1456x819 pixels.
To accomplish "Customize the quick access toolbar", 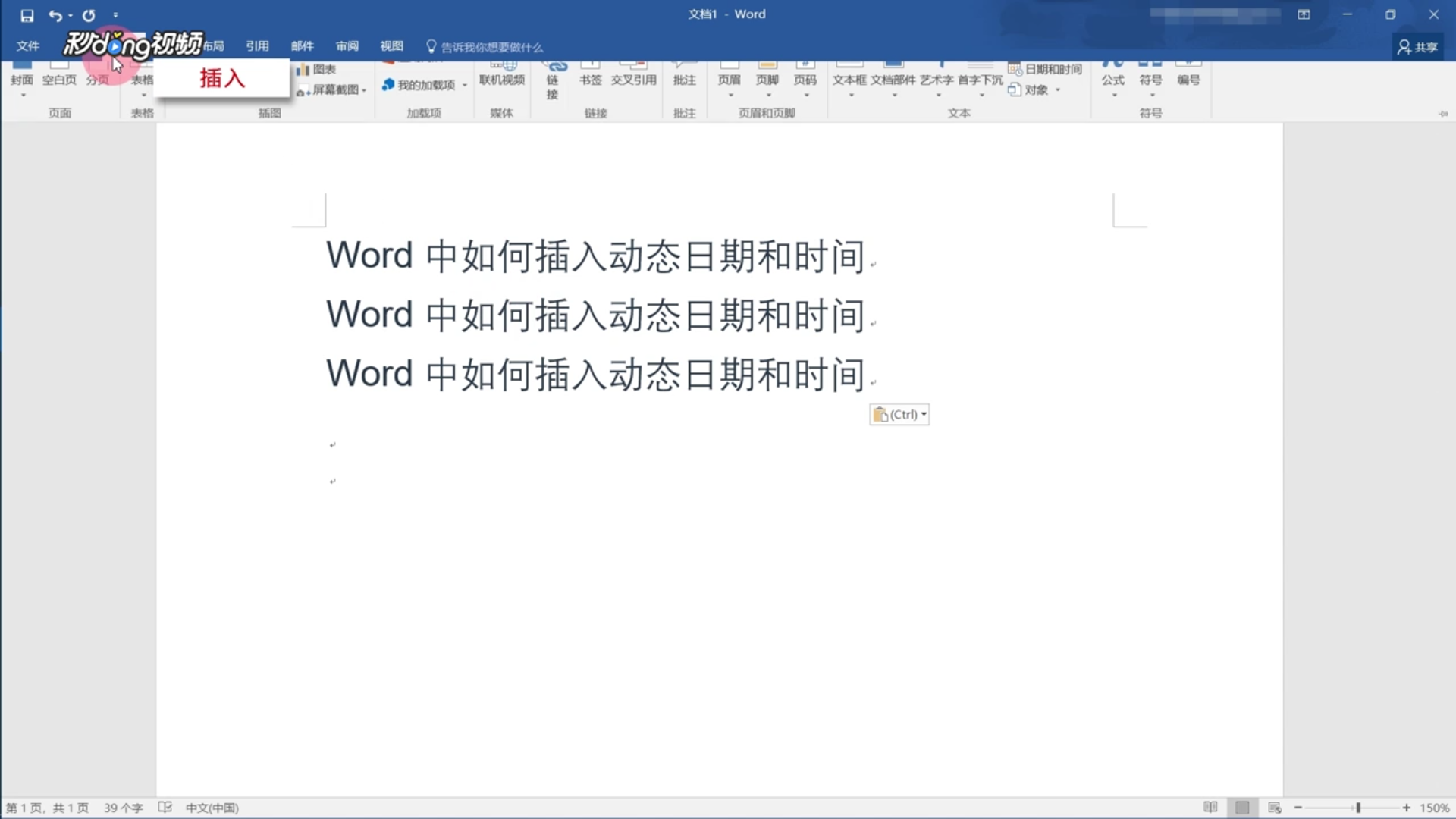I will (115, 15).
